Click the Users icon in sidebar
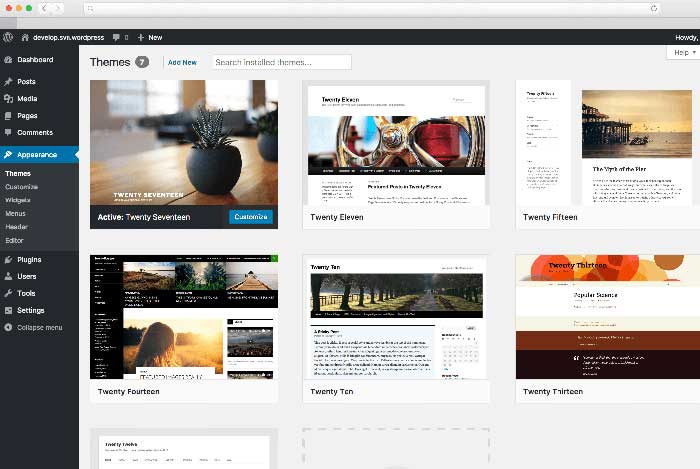Screen dimensions: 700x469 coord(8,277)
